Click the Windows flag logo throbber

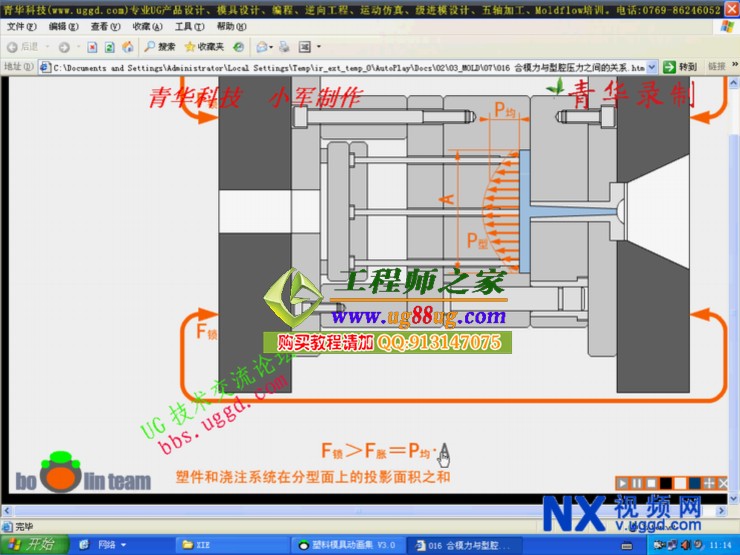pos(728,26)
